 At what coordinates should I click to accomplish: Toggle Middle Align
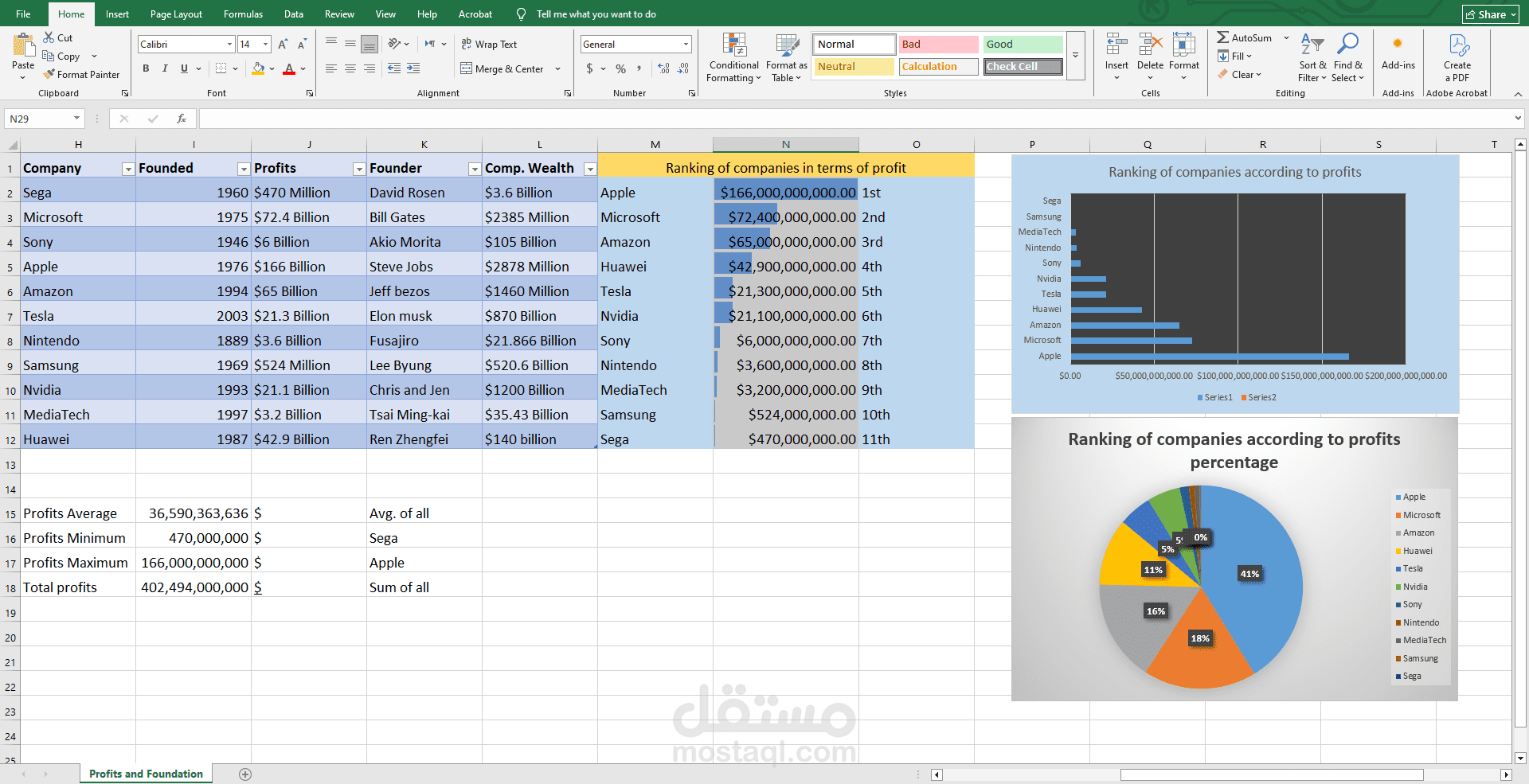(x=350, y=44)
